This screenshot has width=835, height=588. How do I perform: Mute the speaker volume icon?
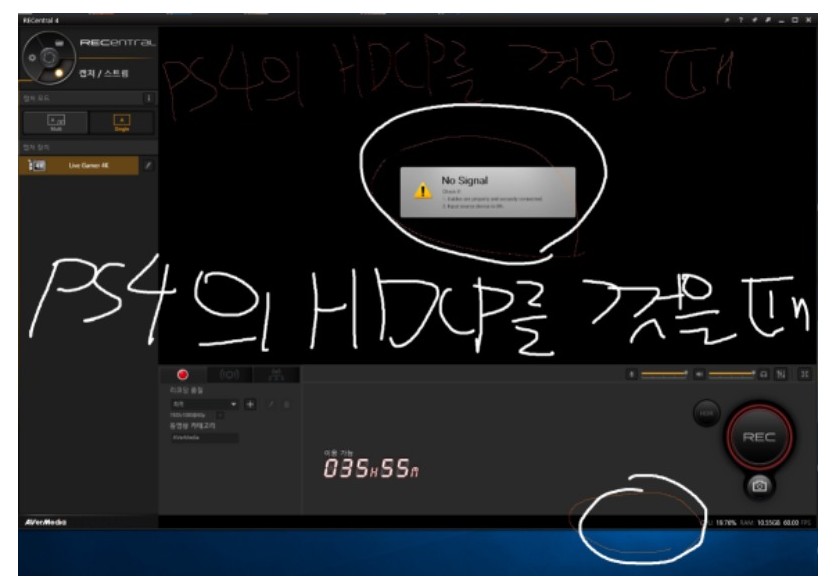click(699, 374)
